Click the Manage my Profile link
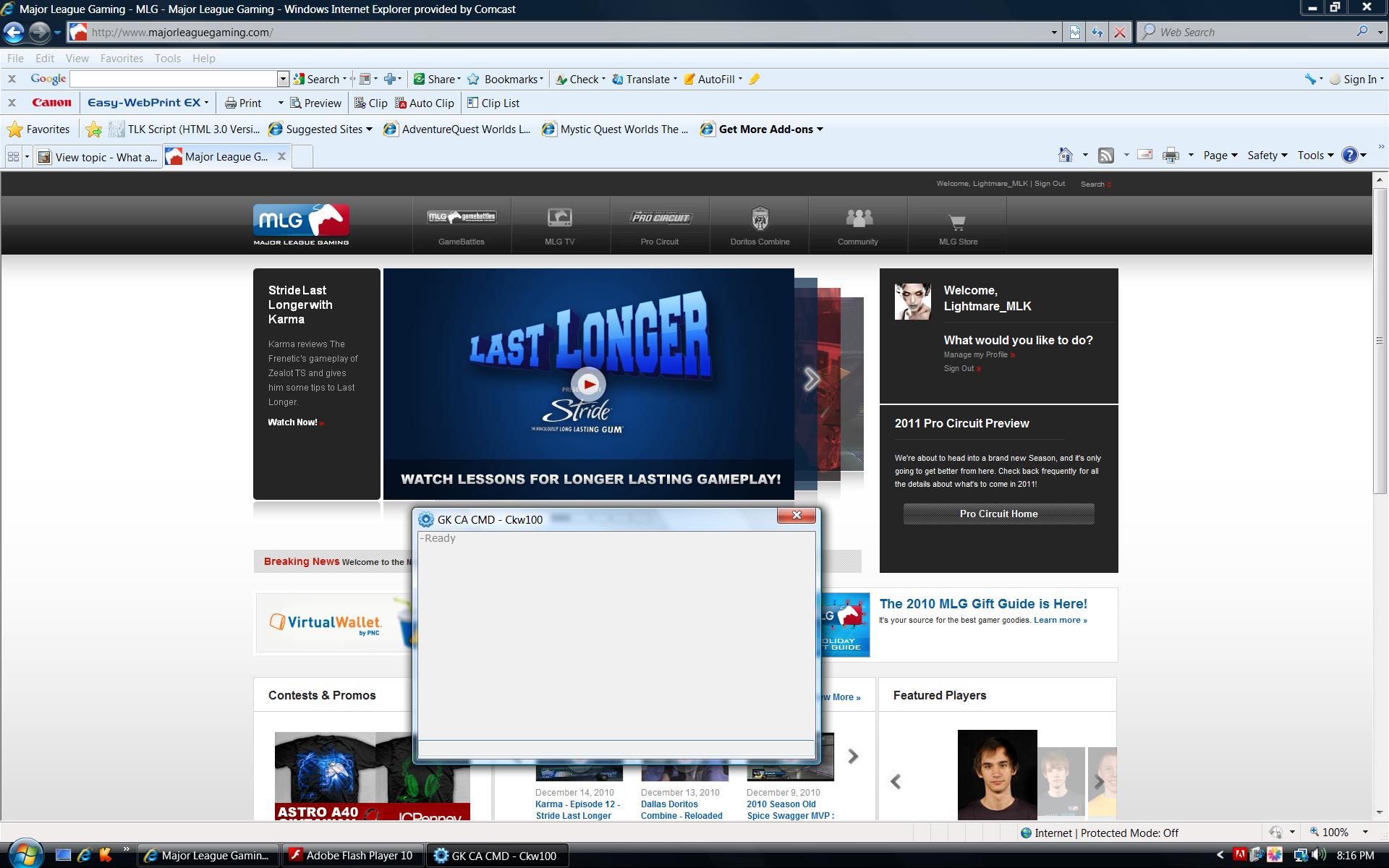Viewport: 1389px width, 868px height. [975, 354]
